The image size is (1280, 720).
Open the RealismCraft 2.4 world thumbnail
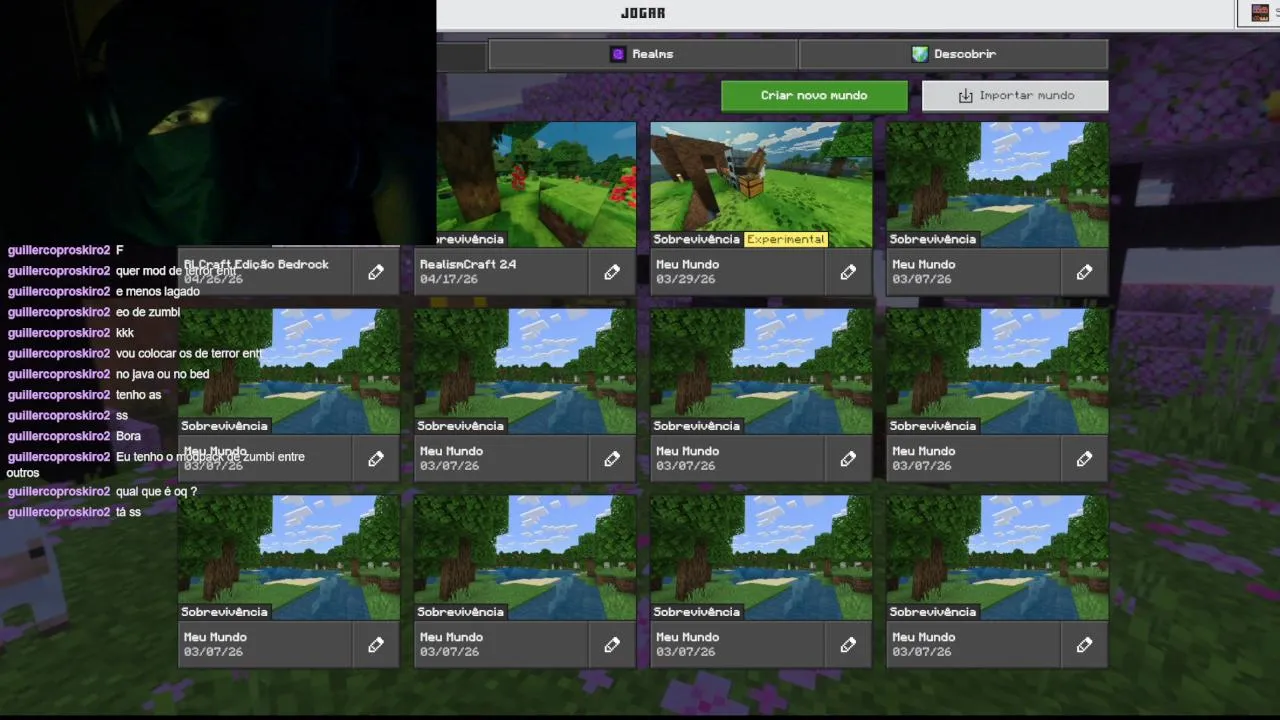(536, 185)
